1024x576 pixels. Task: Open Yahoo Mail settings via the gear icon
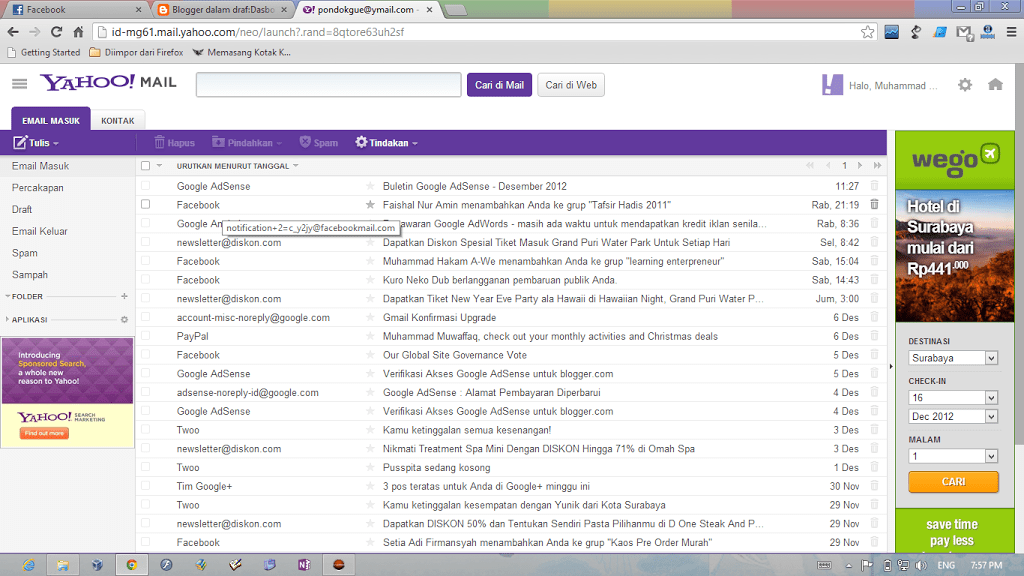963,86
